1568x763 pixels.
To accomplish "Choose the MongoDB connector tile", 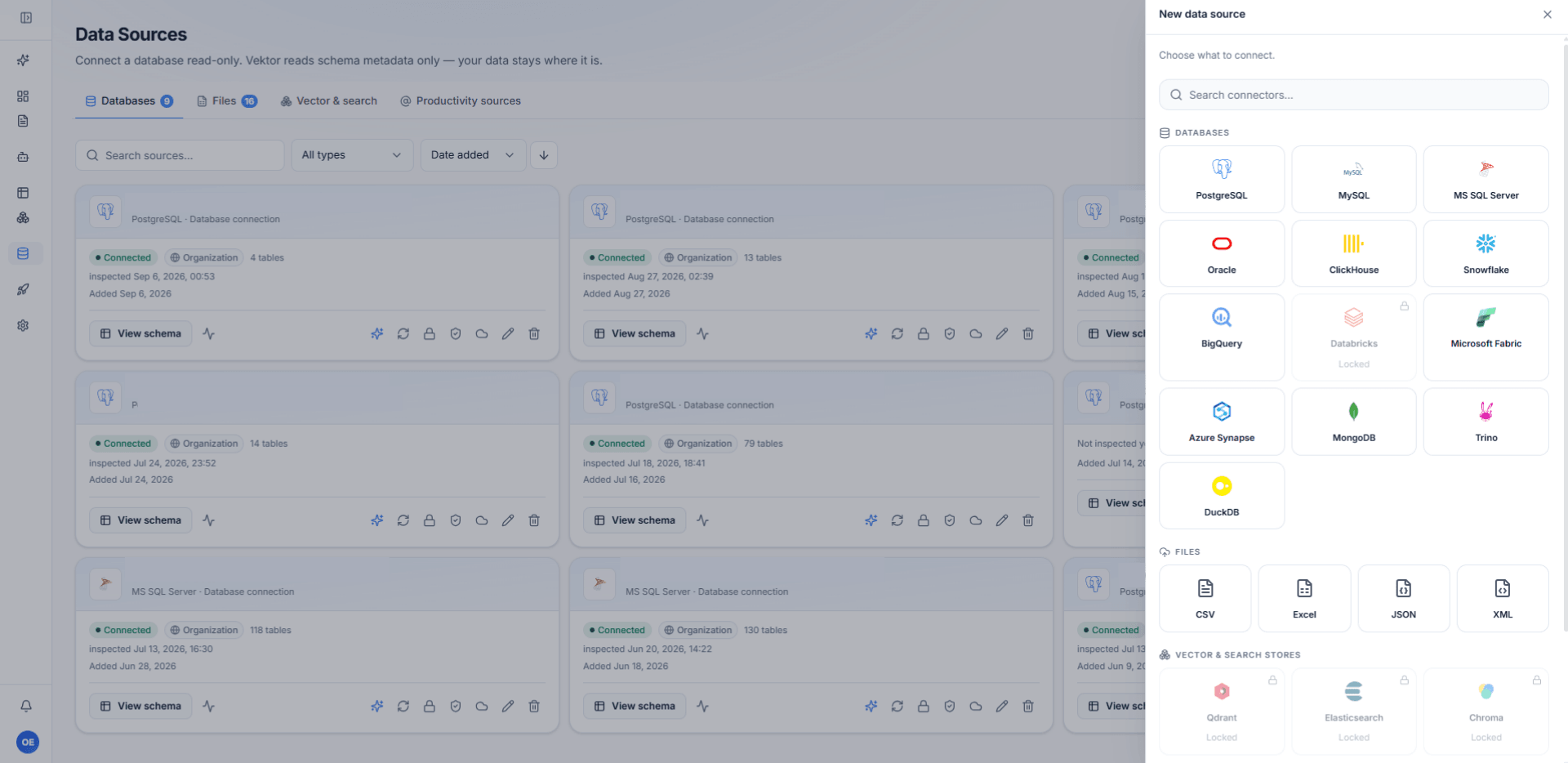I will coord(1353,422).
